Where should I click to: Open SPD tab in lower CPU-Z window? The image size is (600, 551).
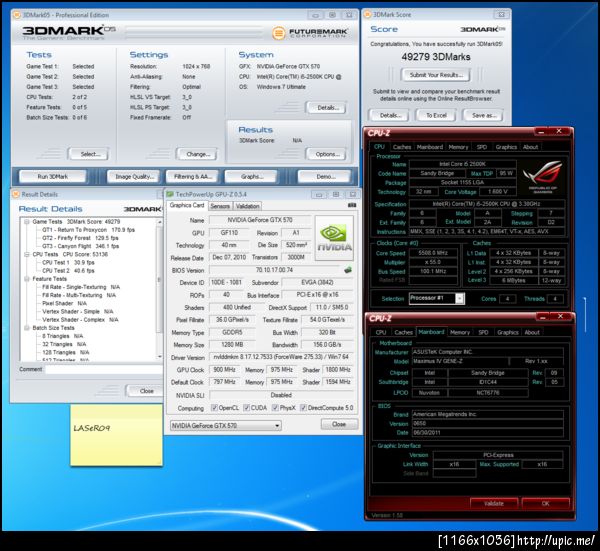pyautogui.click(x=483, y=332)
